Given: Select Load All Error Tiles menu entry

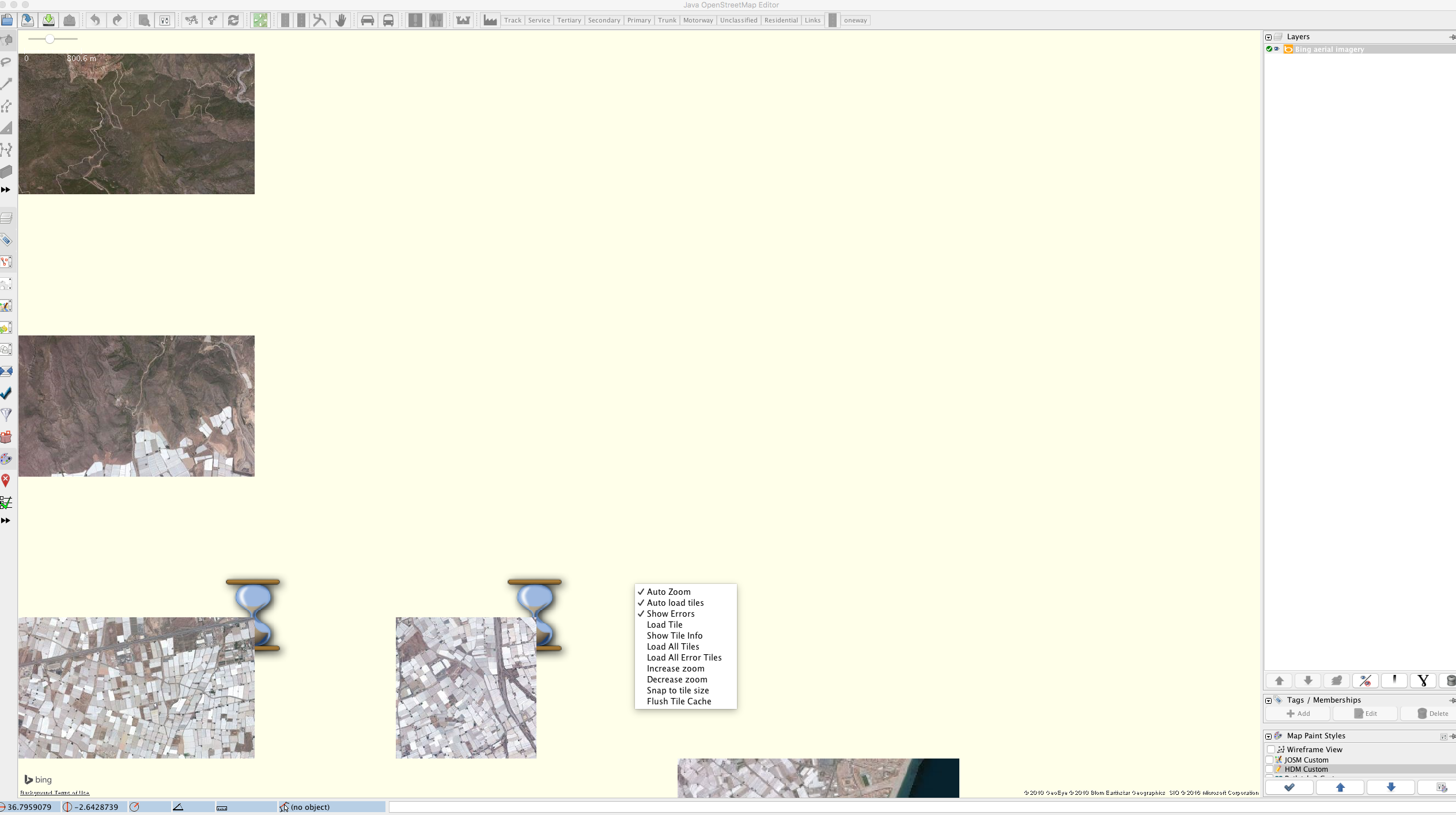Looking at the screenshot, I should (x=684, y=658).
